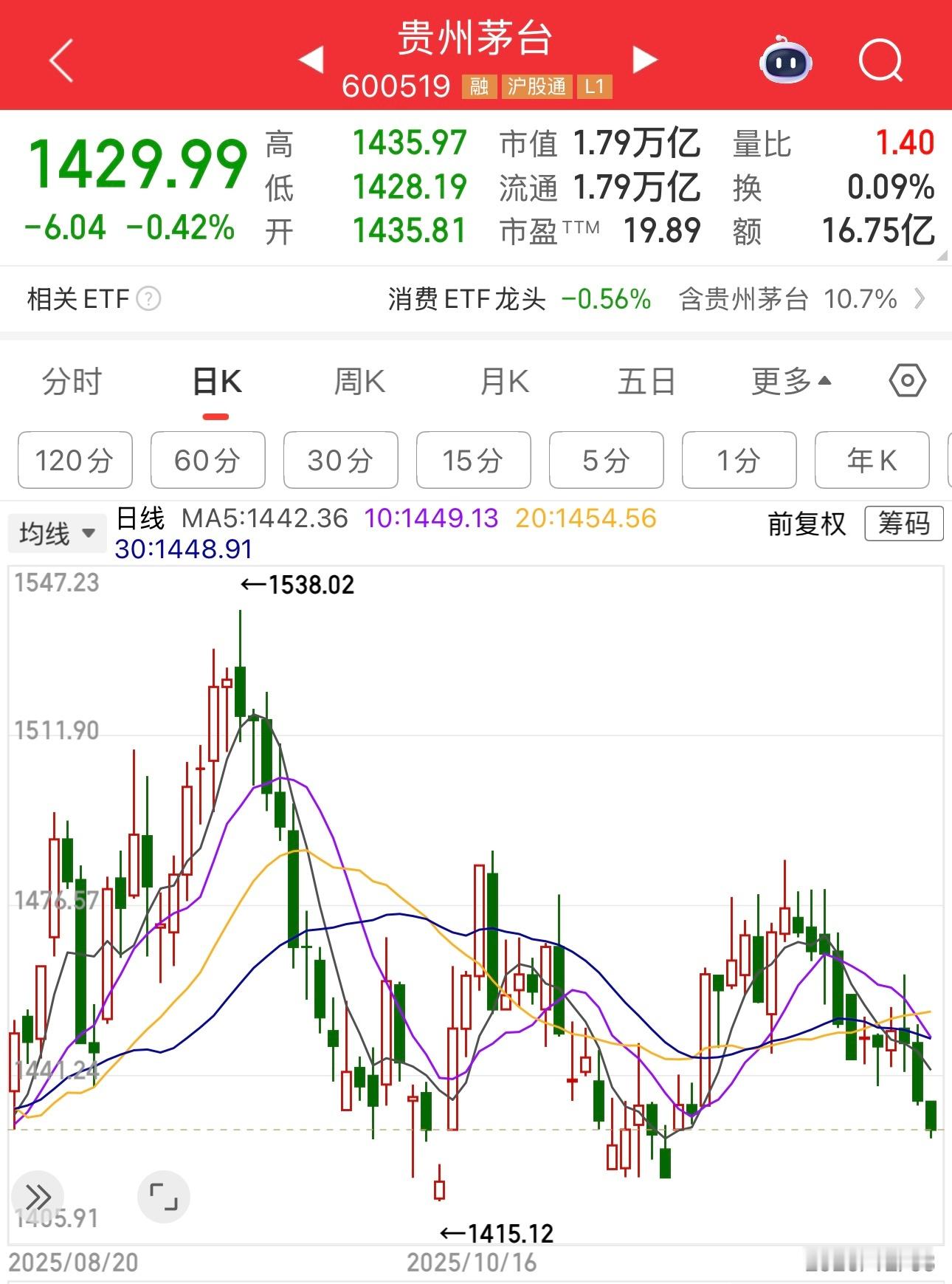952x1284 pixels.
Task: Select the 60分 period button
Action: (208, 460)
